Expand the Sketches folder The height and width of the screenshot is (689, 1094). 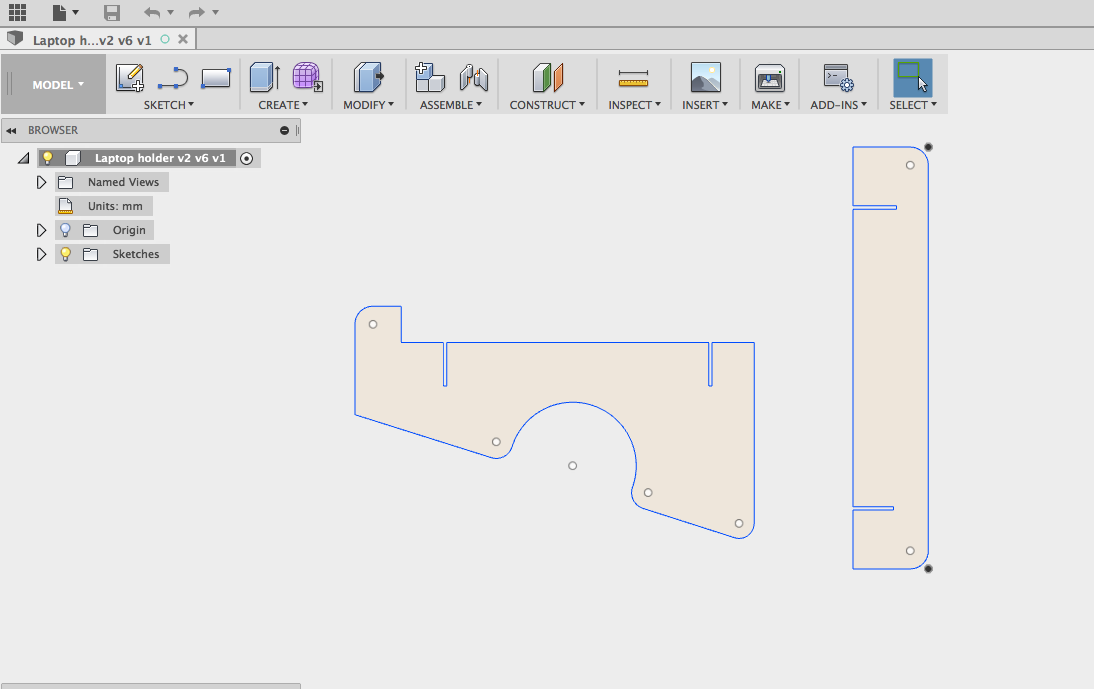point(41,254)
